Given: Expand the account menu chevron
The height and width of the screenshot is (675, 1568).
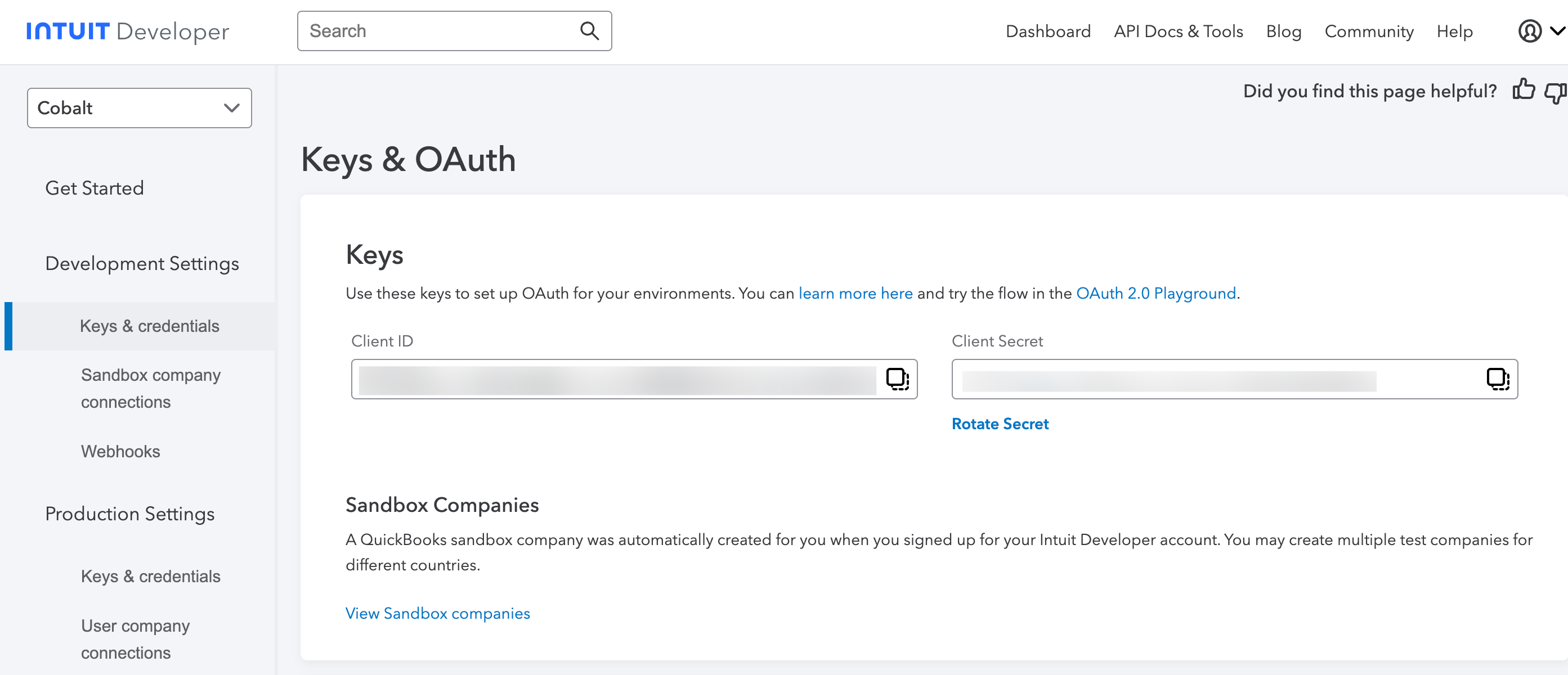Looking at the screenshot, I should coord(1557,31).
